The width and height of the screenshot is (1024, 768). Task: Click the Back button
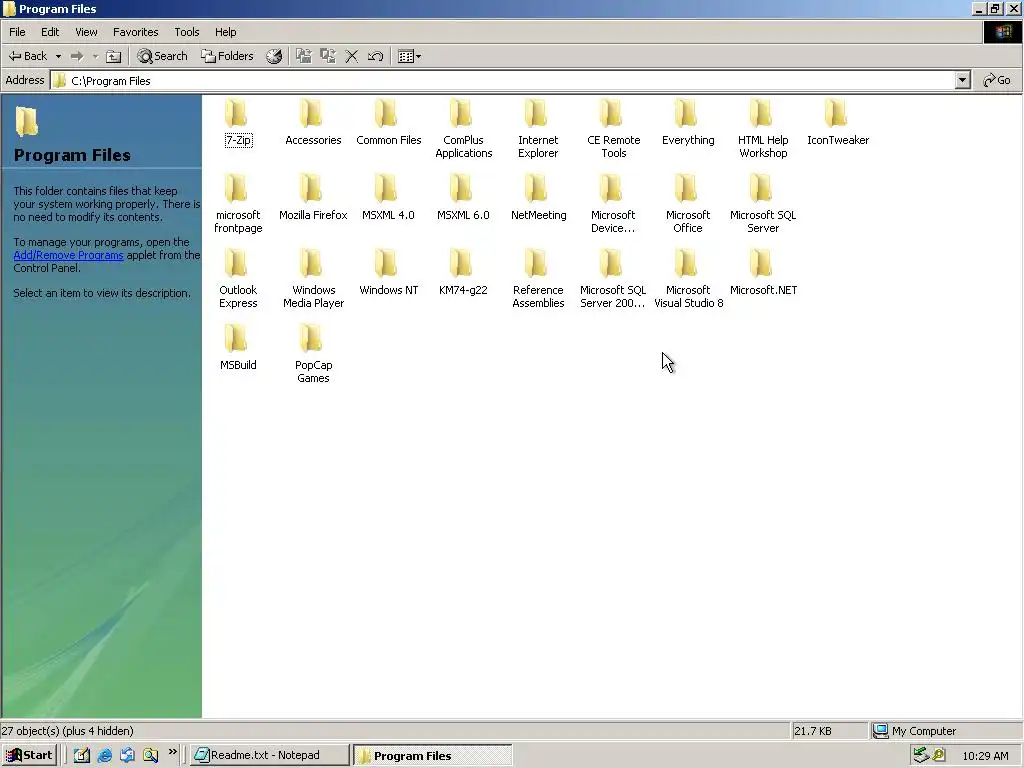click(x=28, y=56)
